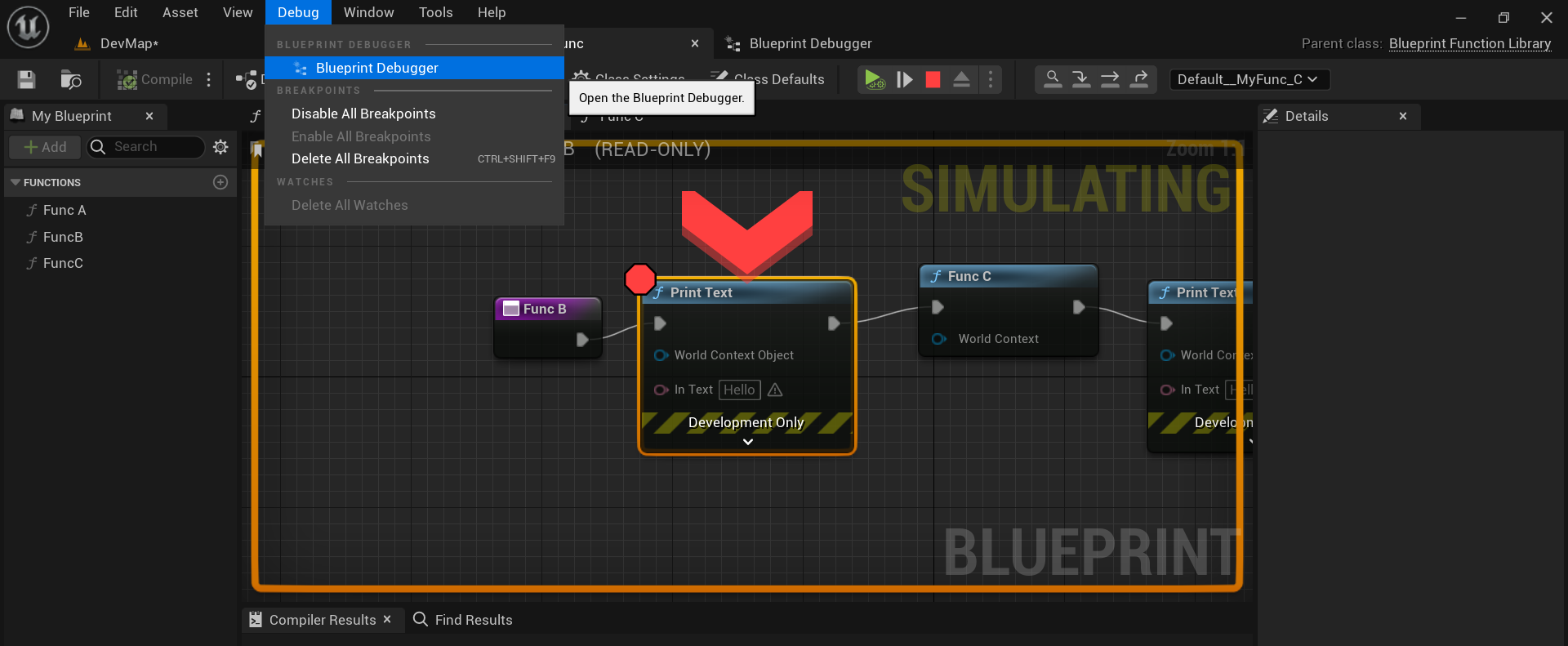
Task: Step over the next node
Action: pyautogui.click(x=1110, y=79)
